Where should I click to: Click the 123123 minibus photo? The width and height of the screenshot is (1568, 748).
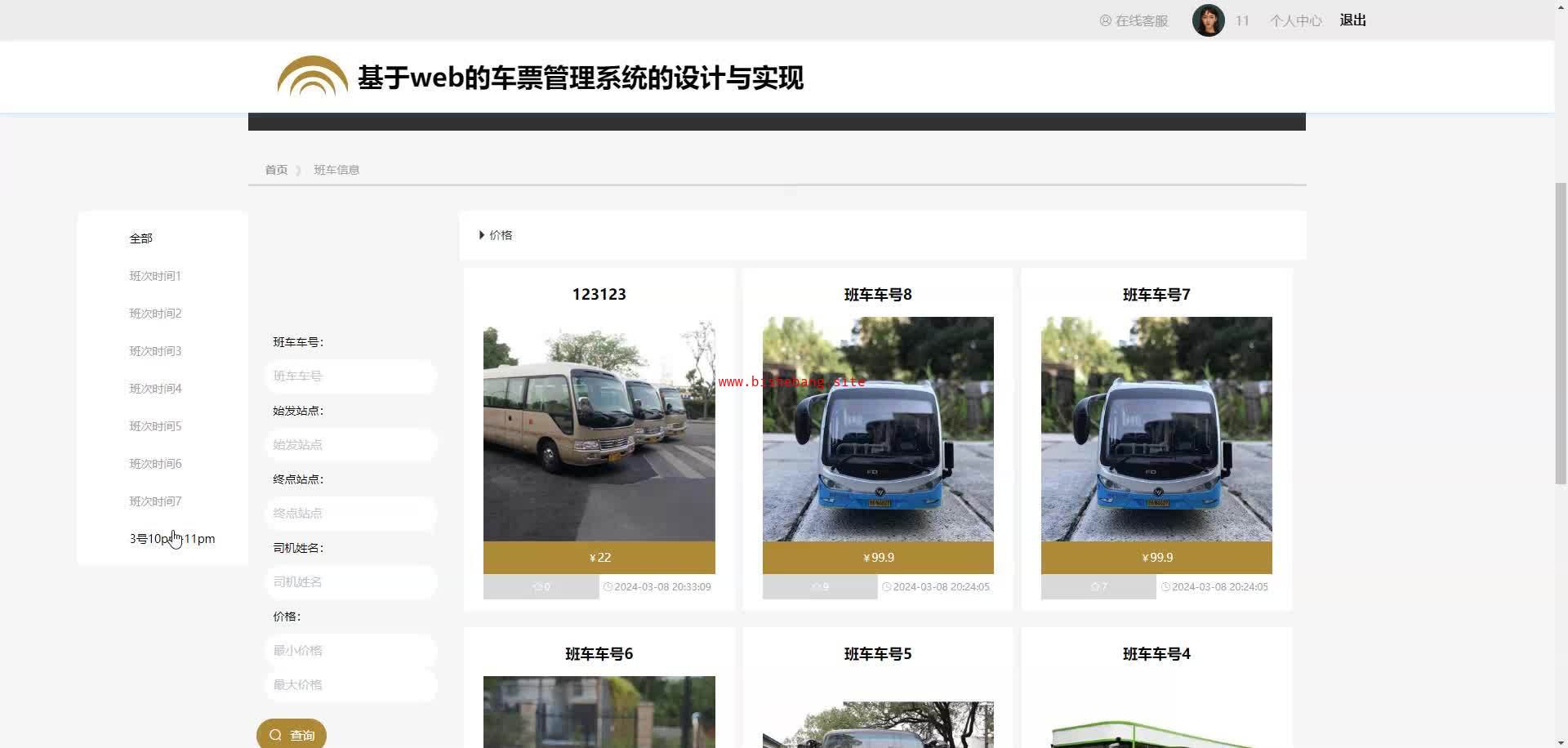click(x=599, y=430)
